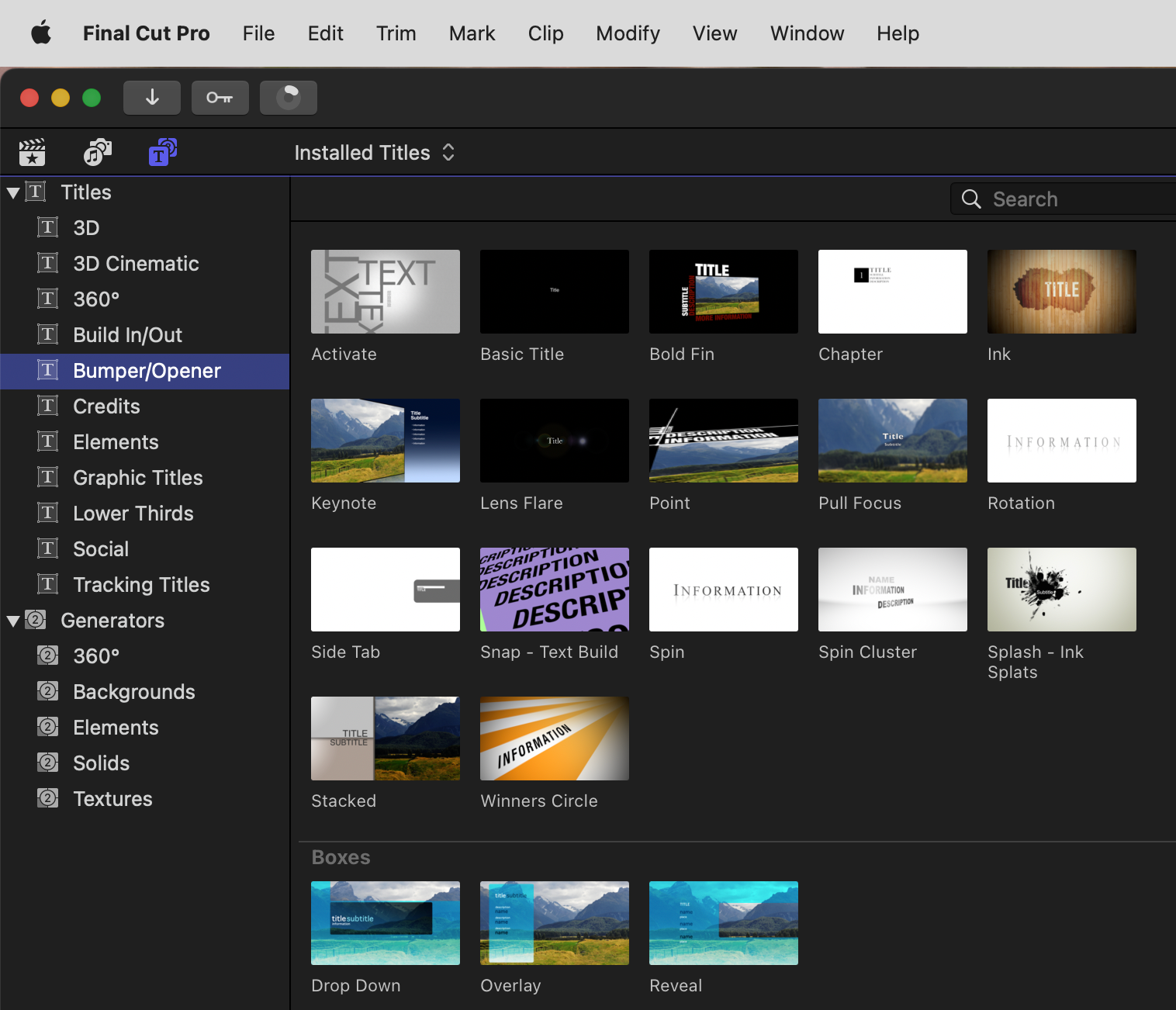Select the Bumper/Opener category

[x=145, y=371]
